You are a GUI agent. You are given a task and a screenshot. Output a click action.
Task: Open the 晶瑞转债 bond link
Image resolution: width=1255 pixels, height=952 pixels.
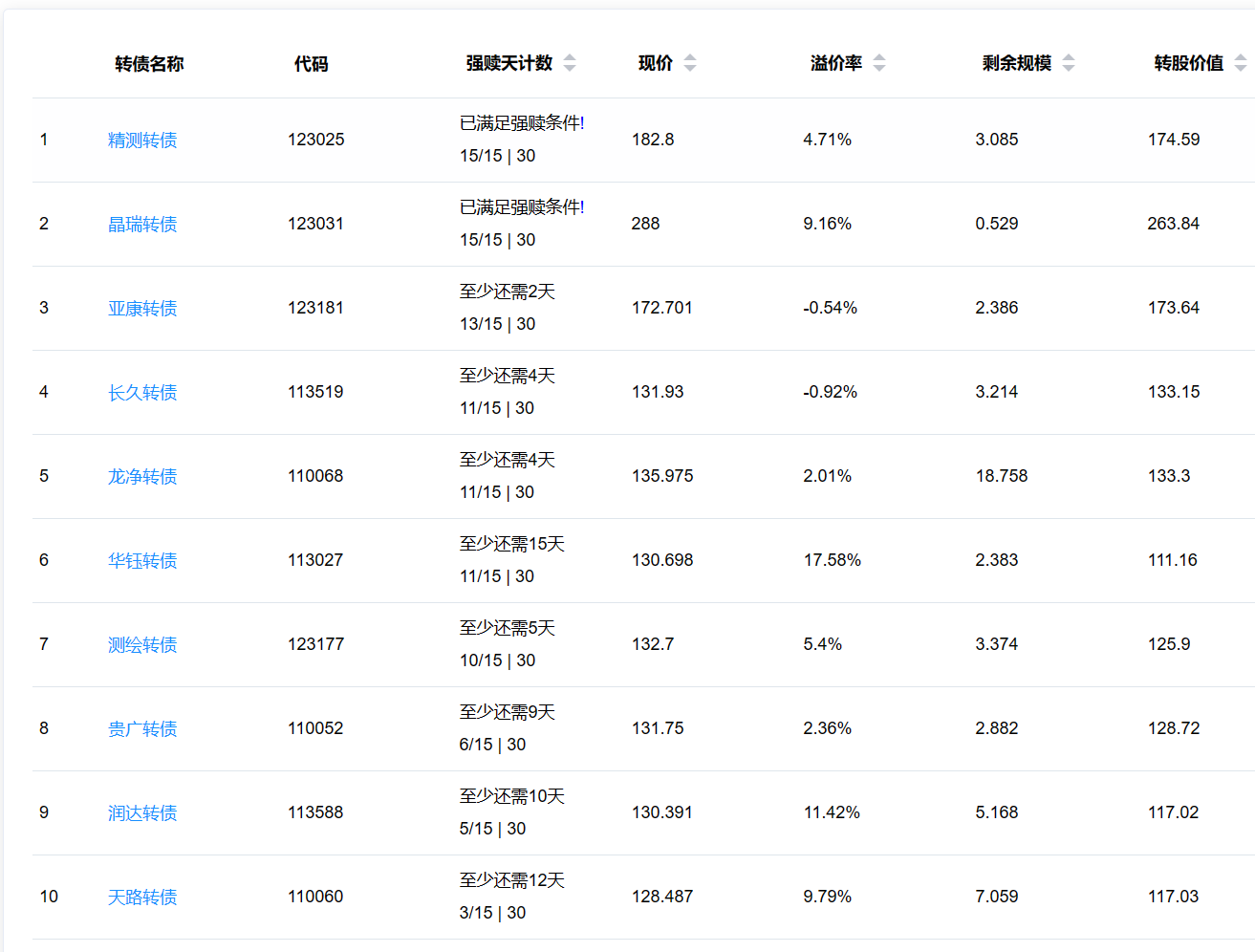click(142, 225)
